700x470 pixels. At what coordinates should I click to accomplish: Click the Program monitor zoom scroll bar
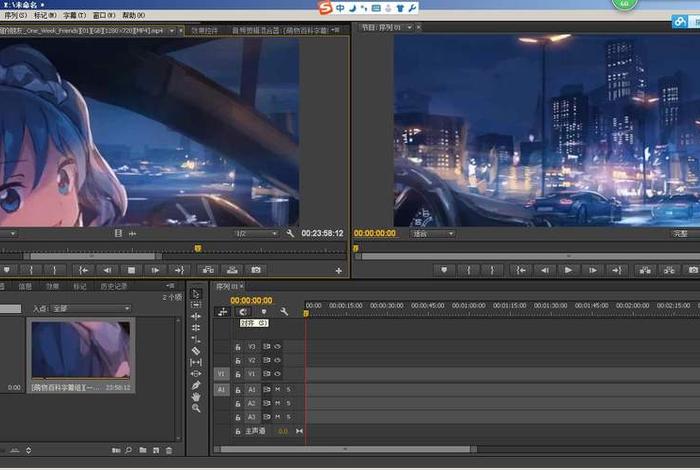pos(528,257)
